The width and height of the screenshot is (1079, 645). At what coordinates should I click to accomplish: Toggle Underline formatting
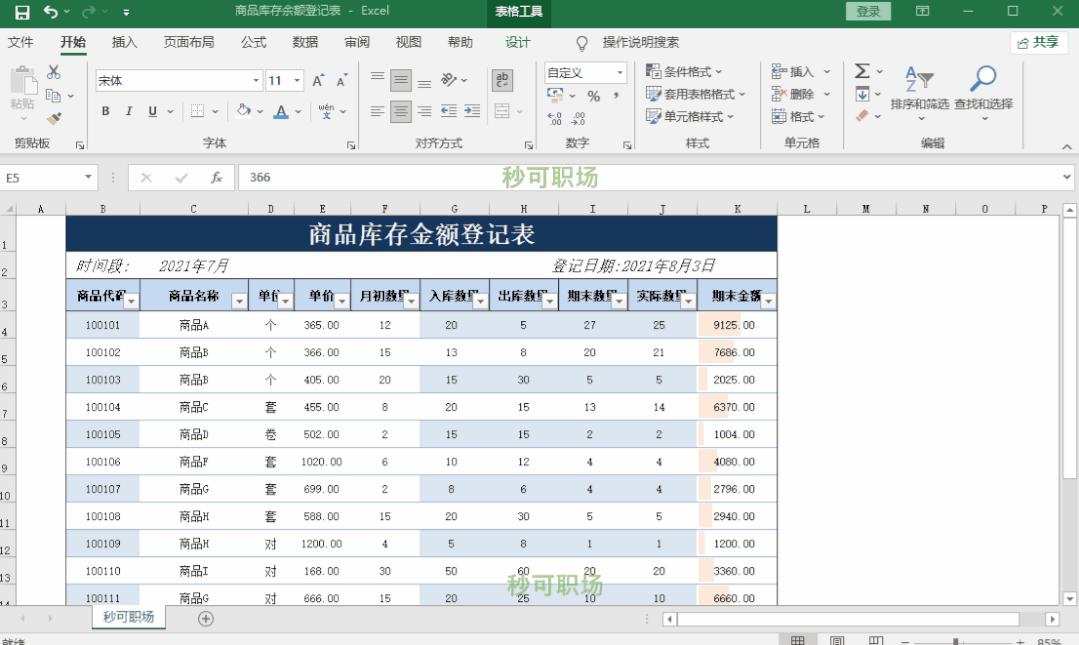click(x=152, y=111)
